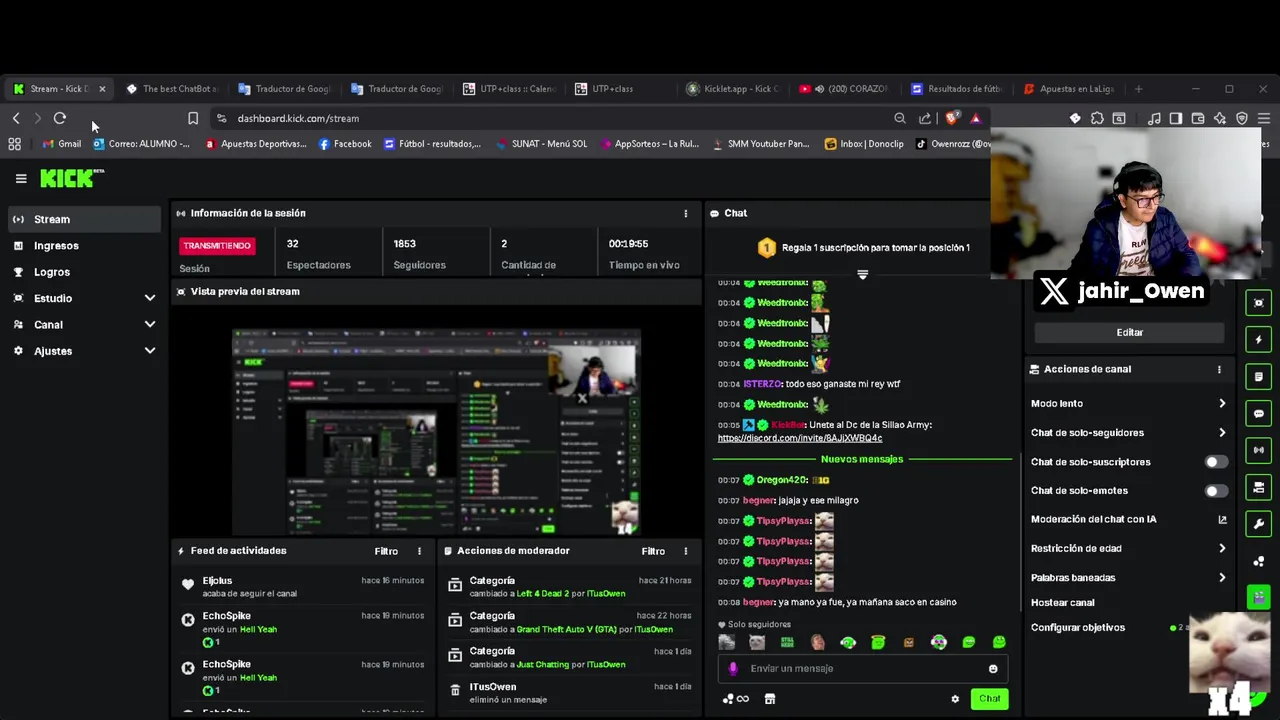
Task: Click the highlighted green clapperboard sidebar icon
Action: [1259, 597]
